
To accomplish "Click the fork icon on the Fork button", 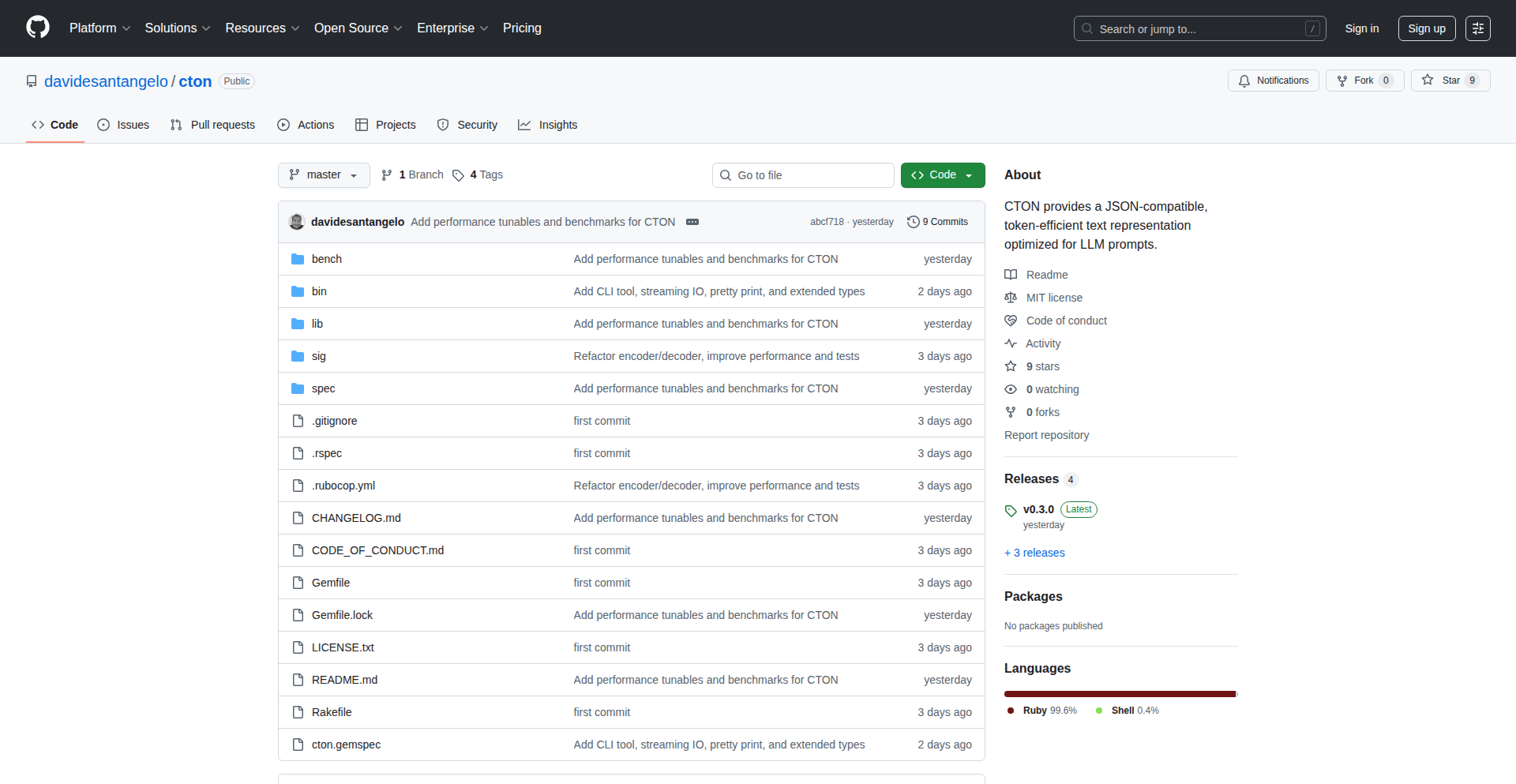I will pyautogui.click(x=1342, y=80).
